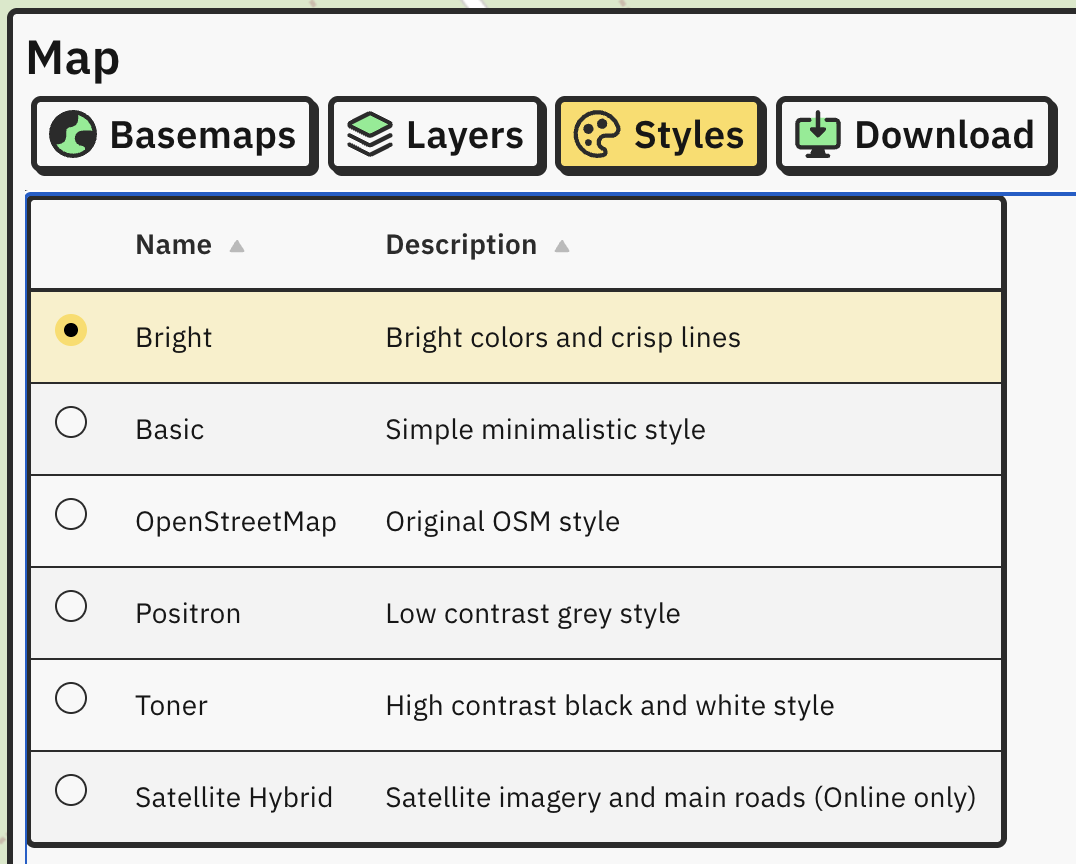This screenshot has width=1076, height=864.
Task: Click the Low contrast grey style description
Action: [x=533, y=614]
